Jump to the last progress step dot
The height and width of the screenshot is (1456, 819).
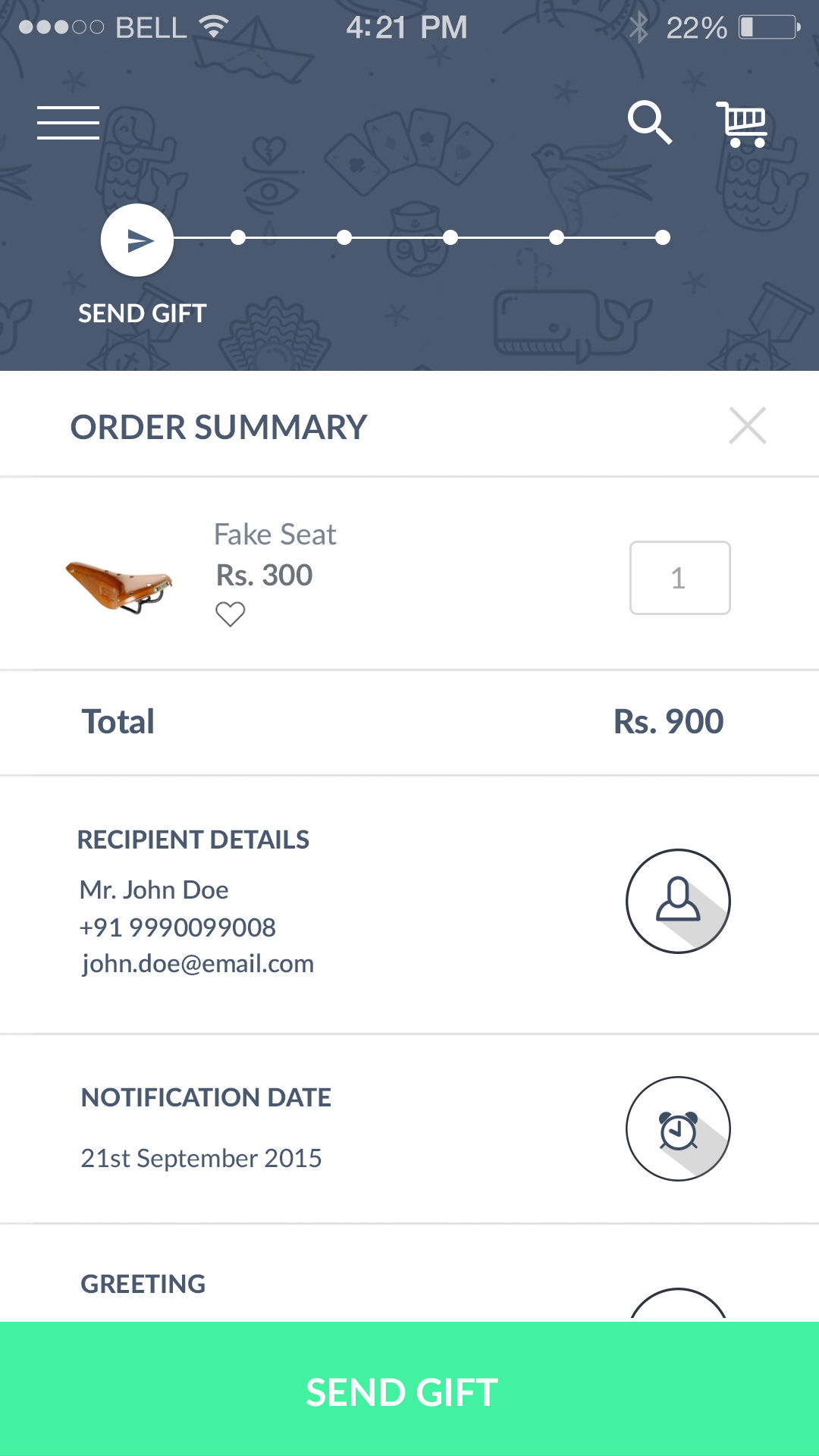(663, 238)
